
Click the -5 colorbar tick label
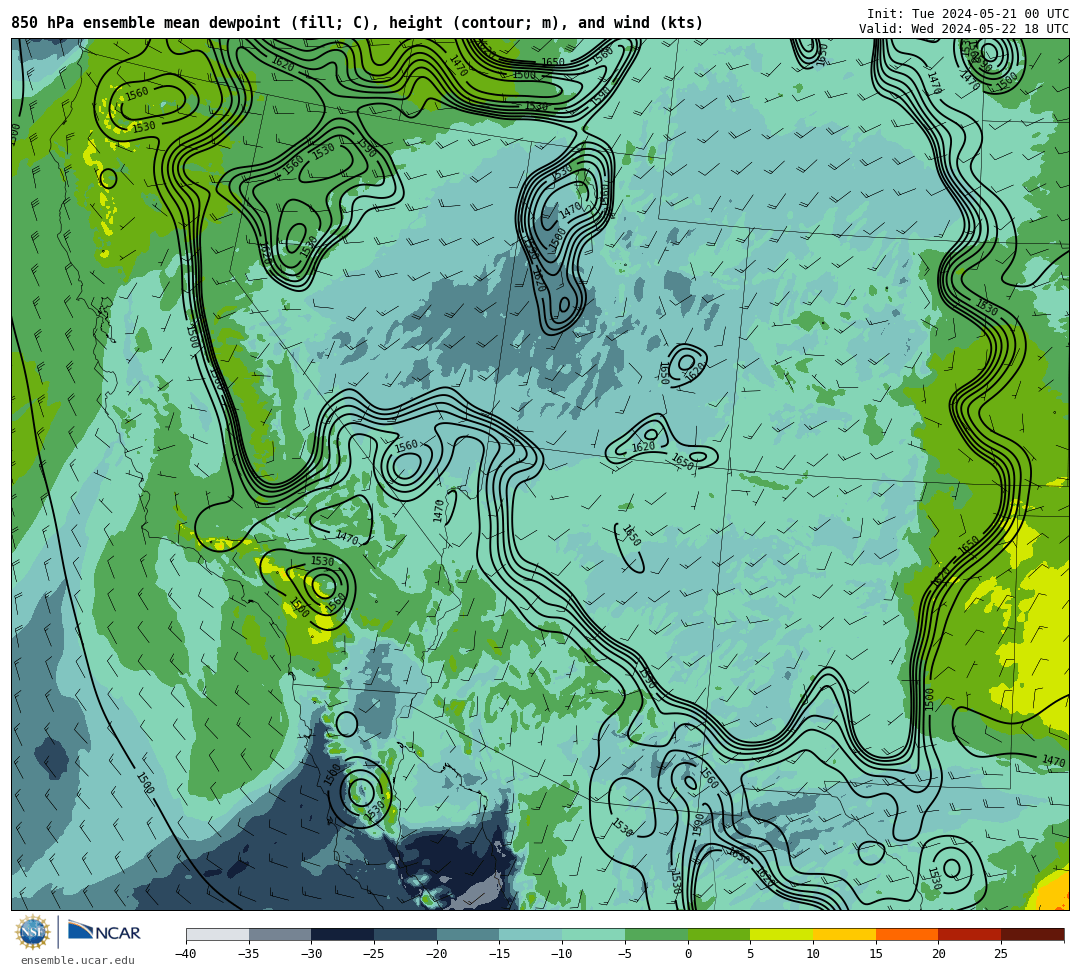625,954
